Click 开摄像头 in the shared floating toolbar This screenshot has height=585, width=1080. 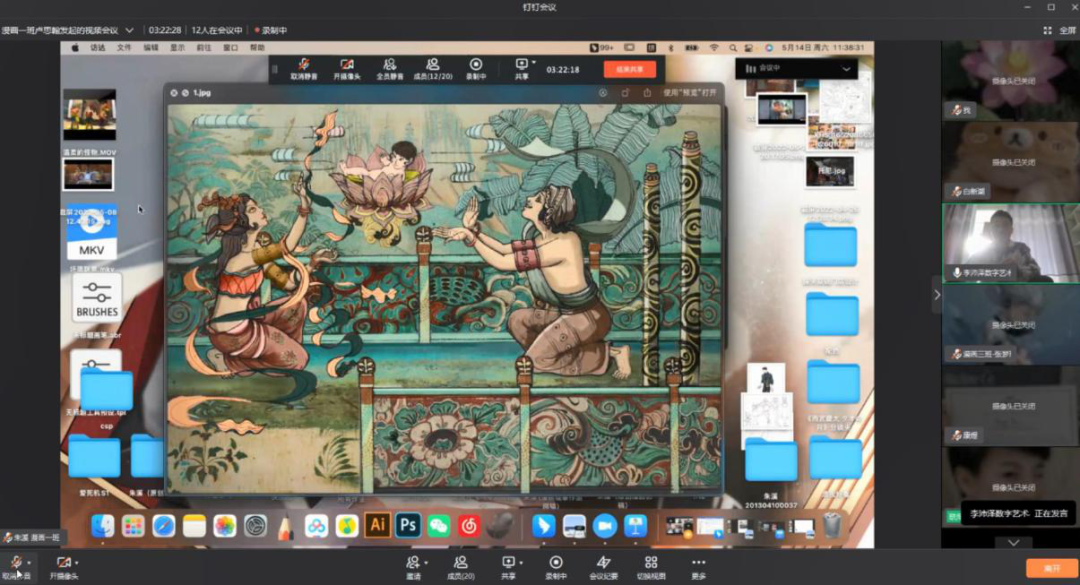(x=346, y=70)
